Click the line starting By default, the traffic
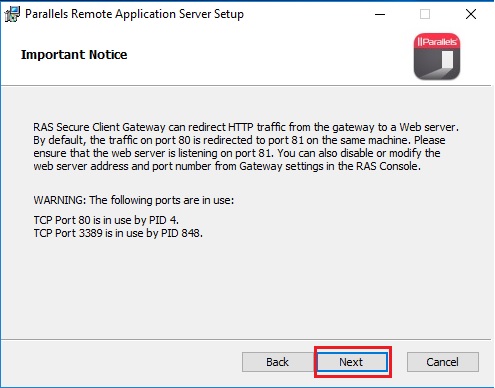 pyautogui.click(x=239, y=140)
